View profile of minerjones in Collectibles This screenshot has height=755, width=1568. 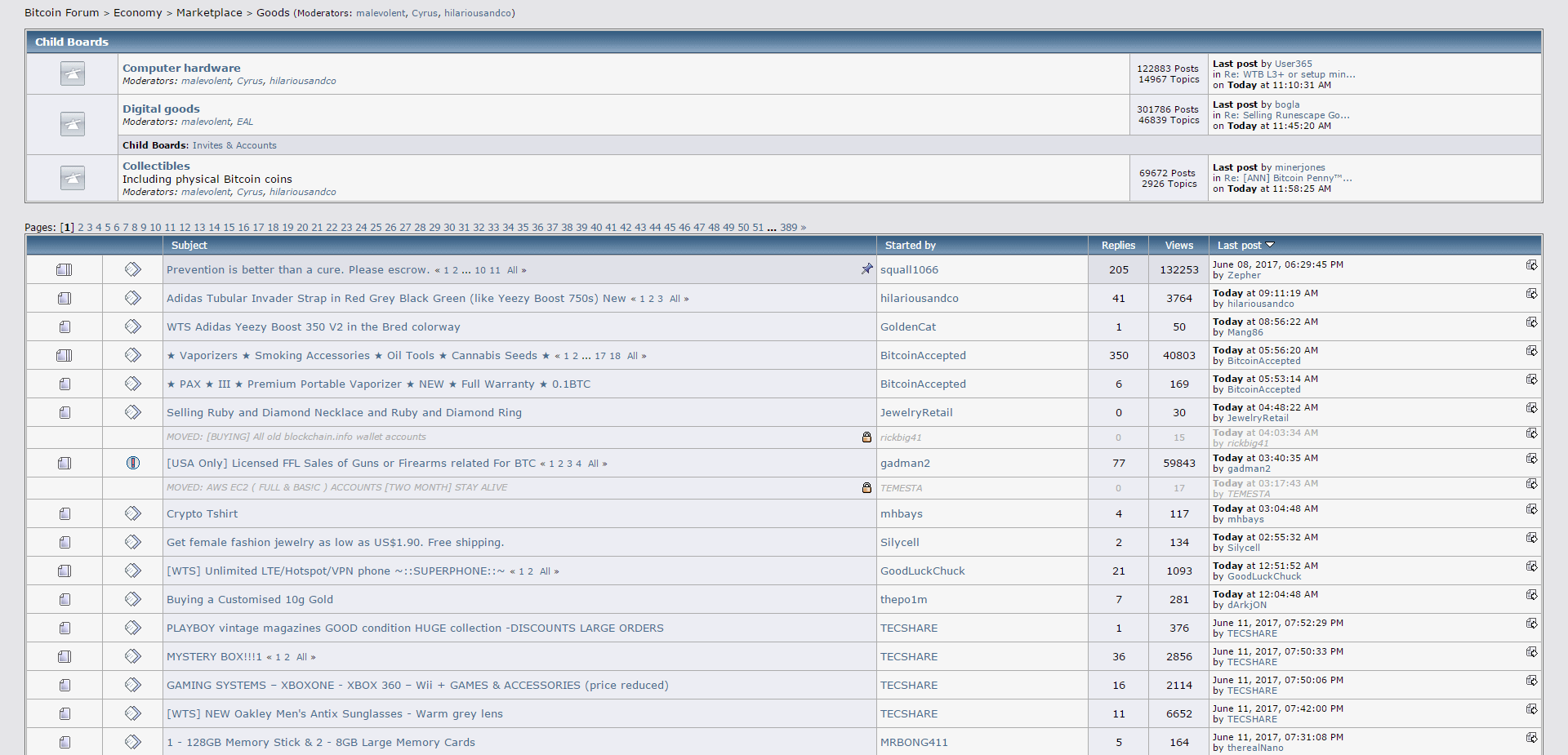tap(1300, 167)
